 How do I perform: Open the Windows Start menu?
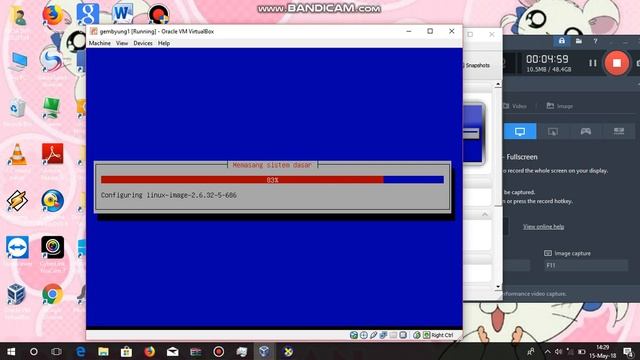point(11,351)
